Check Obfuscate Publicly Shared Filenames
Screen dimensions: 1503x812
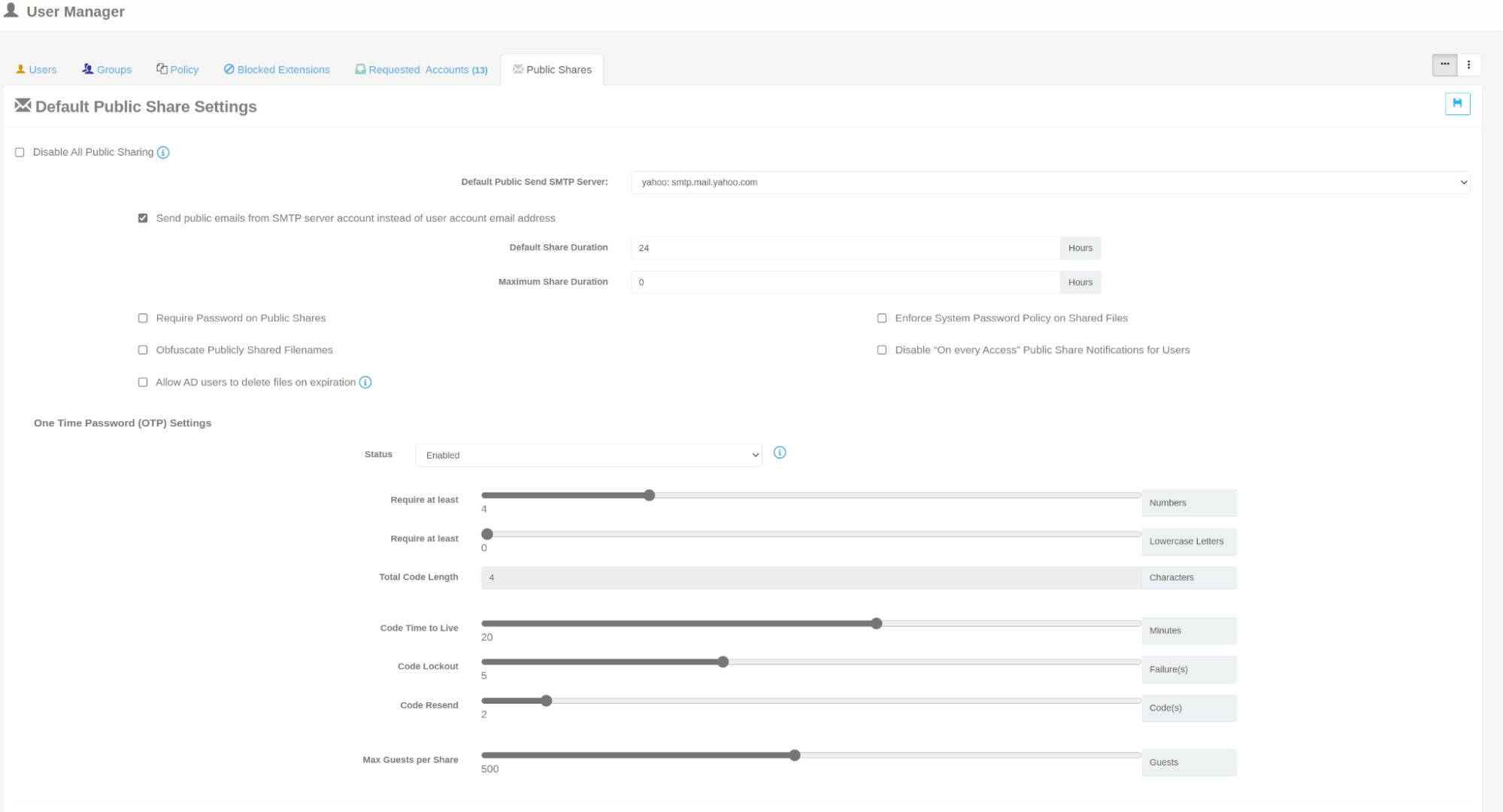point(142,350)
